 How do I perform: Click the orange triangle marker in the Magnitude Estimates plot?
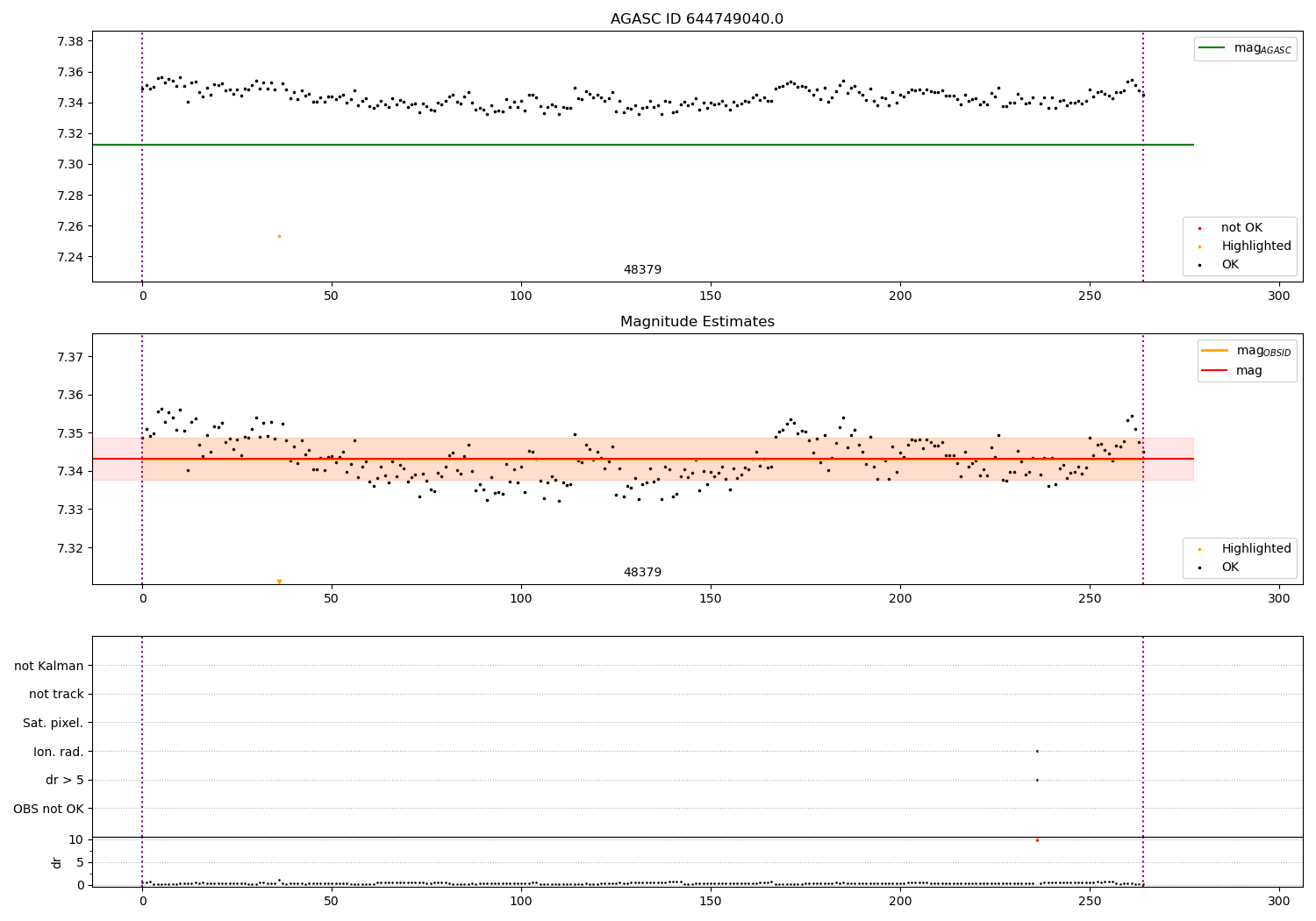(279, 582)
